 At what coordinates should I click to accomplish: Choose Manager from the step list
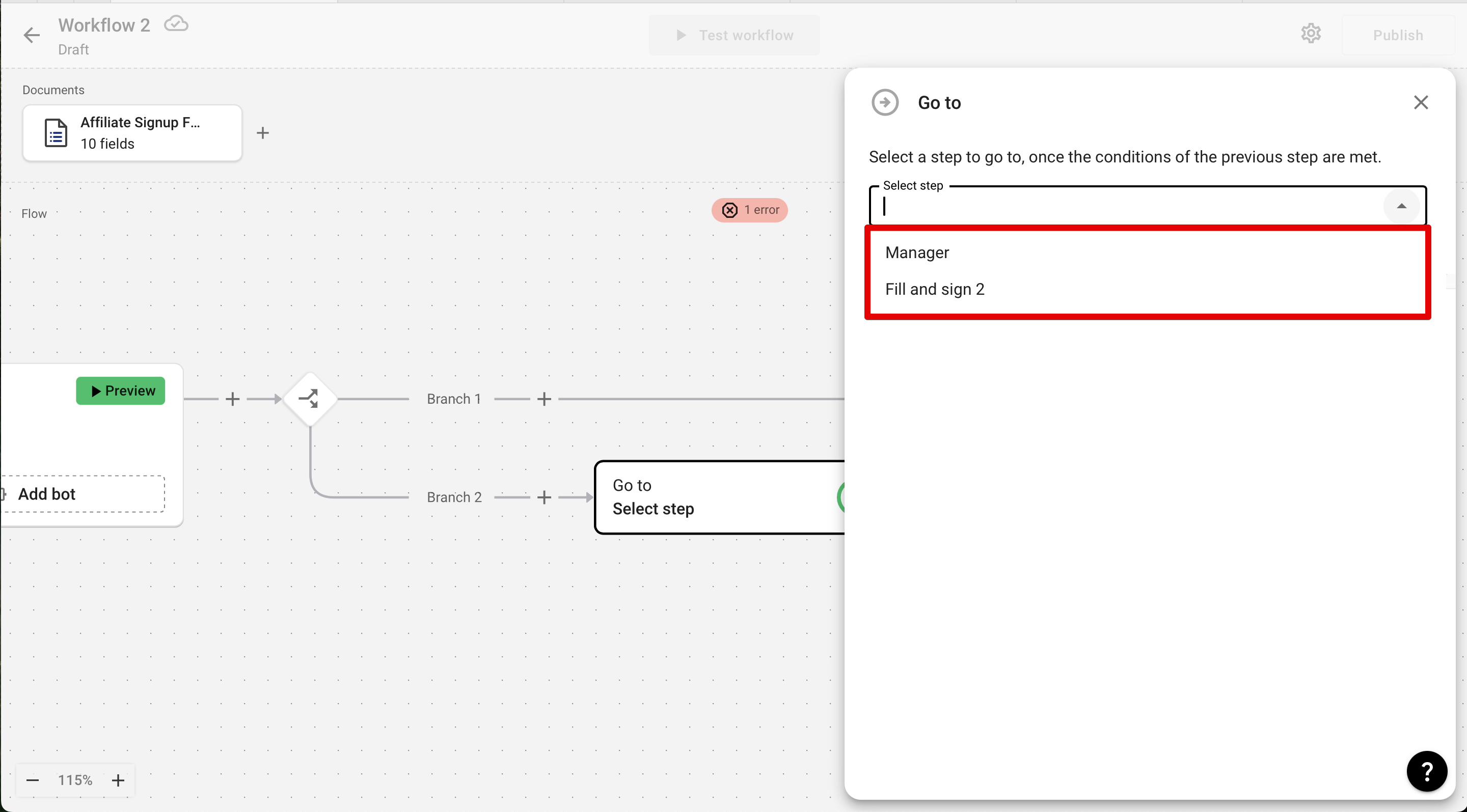click(1148, 253)
